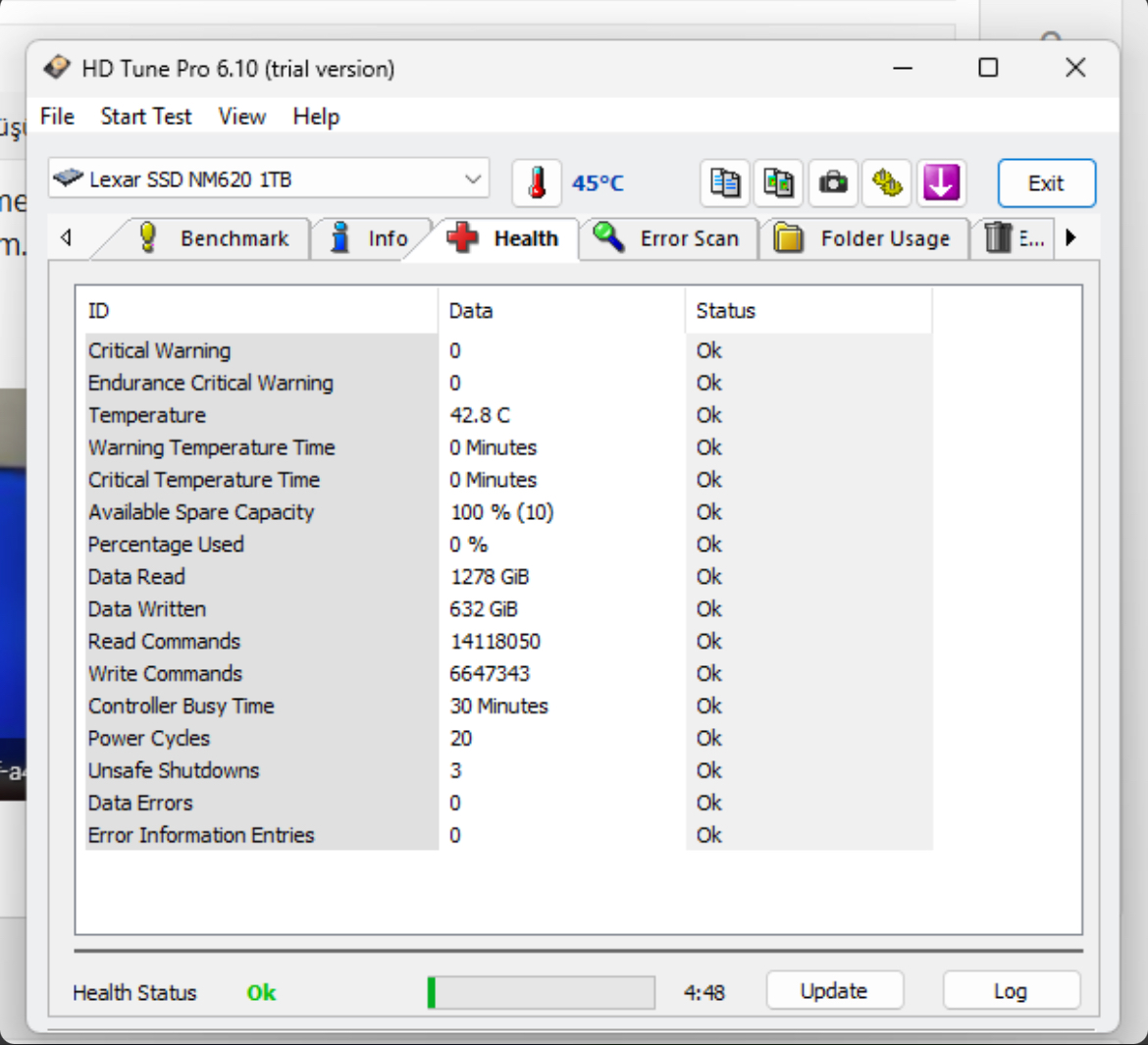The height and width of the screenshot is (1045, 1148).
Task: Select the Critical Temperature Time row
Action: pyautogui.click(x=508, y=480)
